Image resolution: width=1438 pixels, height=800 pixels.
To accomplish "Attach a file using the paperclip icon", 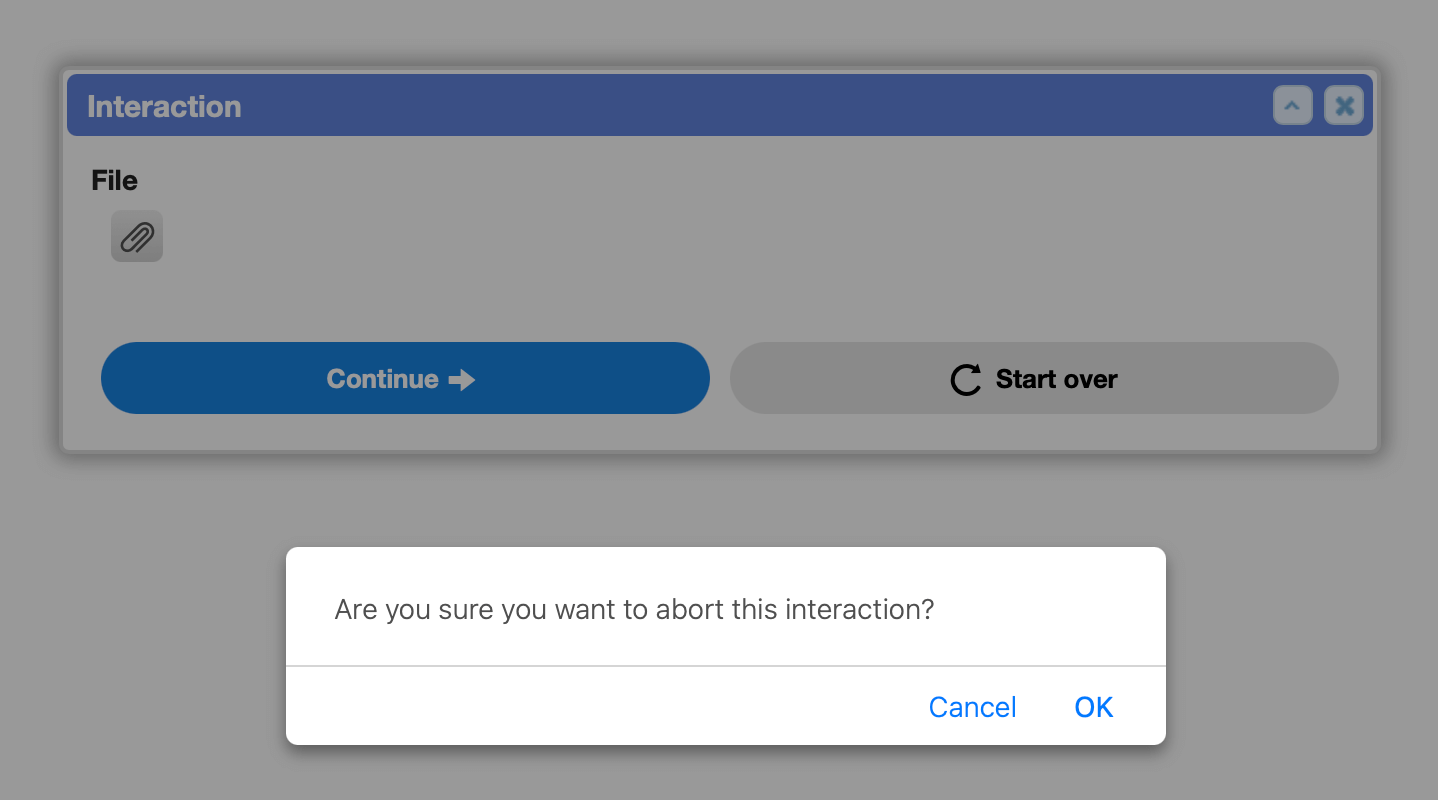I will [137, 237].
